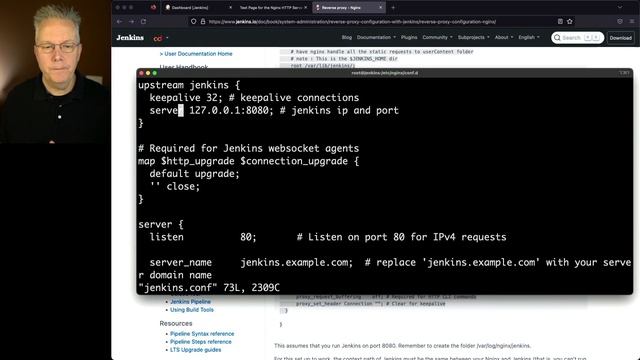Reload the Jenkins docs page
Viewport: 640px width, 360px height.
[x=144, y=22]
